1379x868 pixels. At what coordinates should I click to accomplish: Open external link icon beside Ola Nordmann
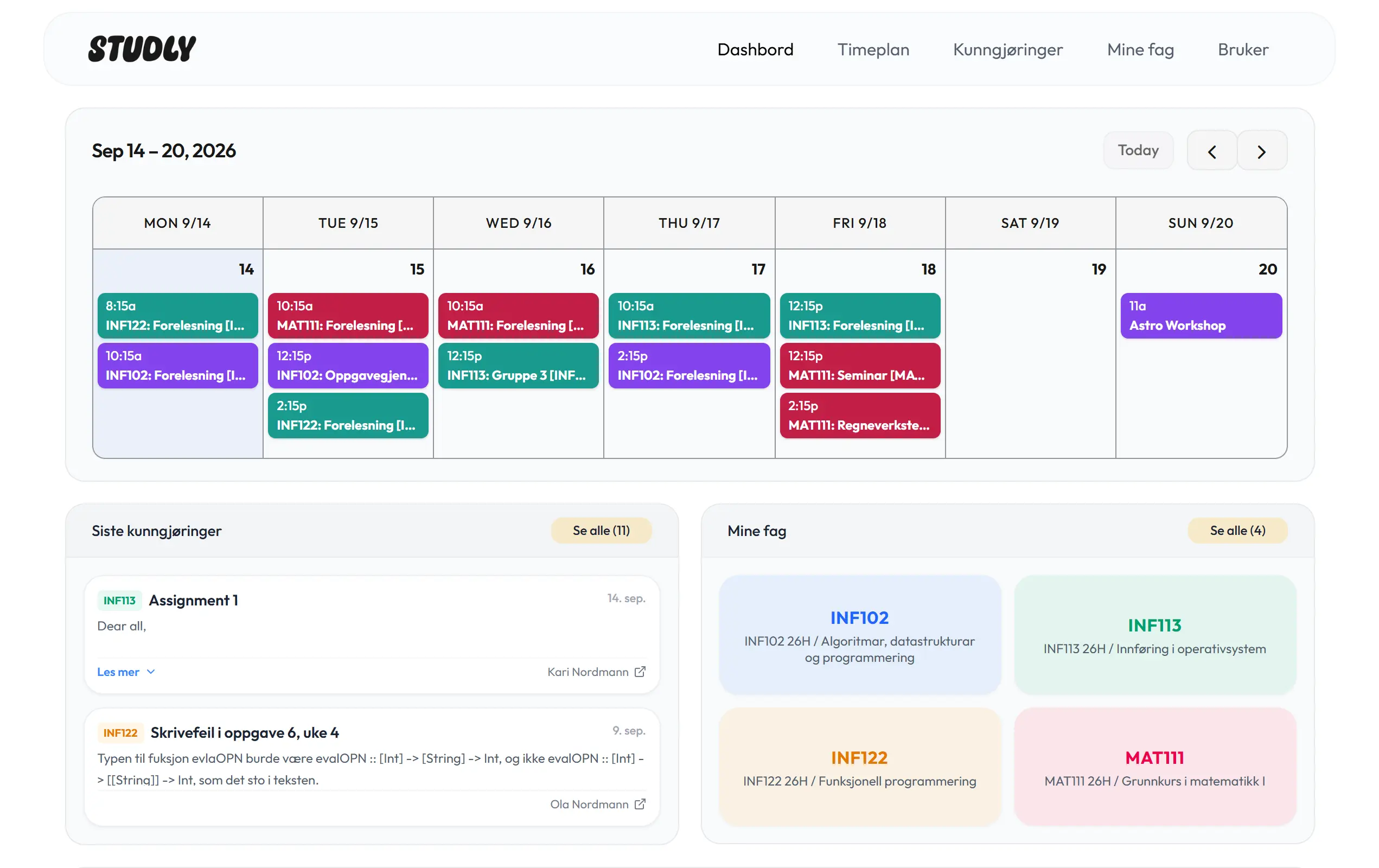[640, 804]
